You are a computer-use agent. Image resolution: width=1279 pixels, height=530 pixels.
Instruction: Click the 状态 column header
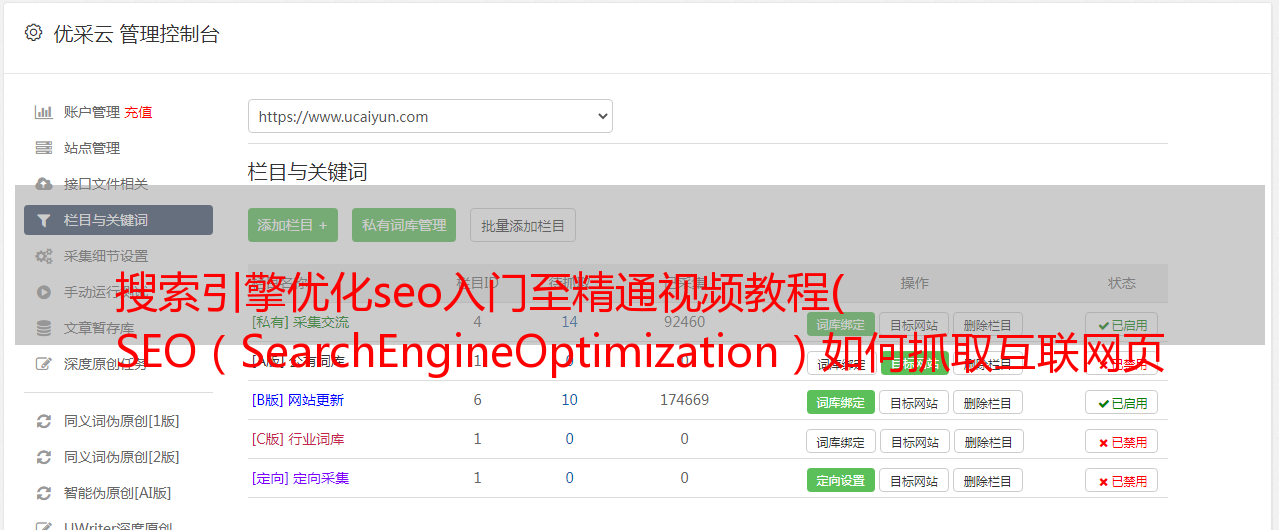pos(1122,283)
